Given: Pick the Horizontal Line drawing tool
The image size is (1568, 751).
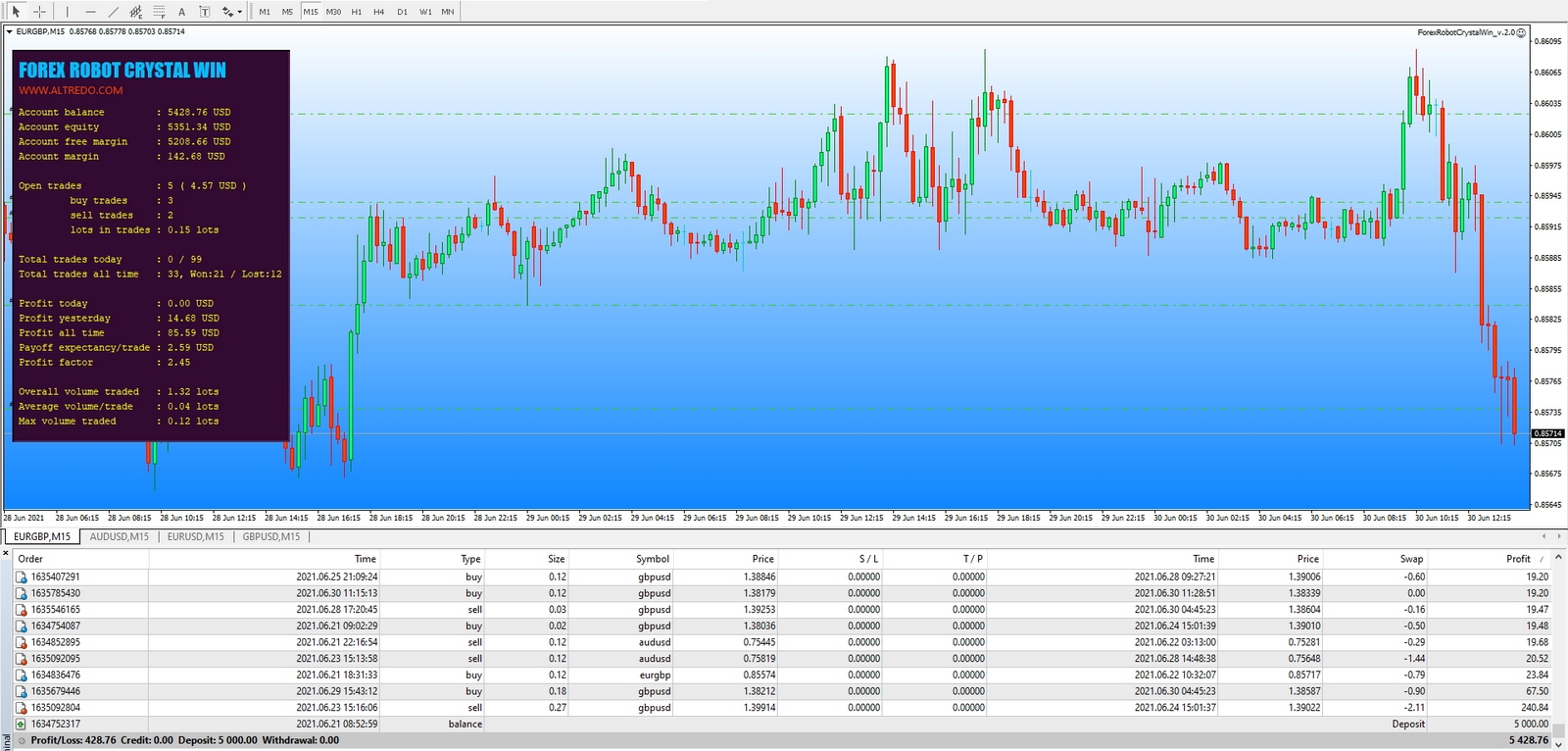Looking at the screenshot, I should click(x=90, y=12).
